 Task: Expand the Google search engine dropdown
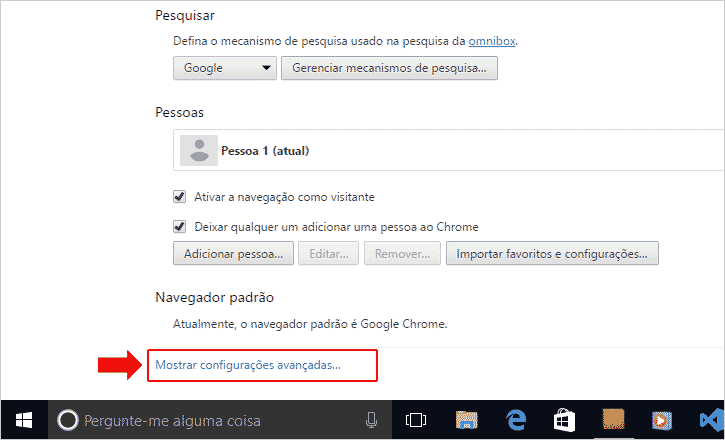pos(225,69)
